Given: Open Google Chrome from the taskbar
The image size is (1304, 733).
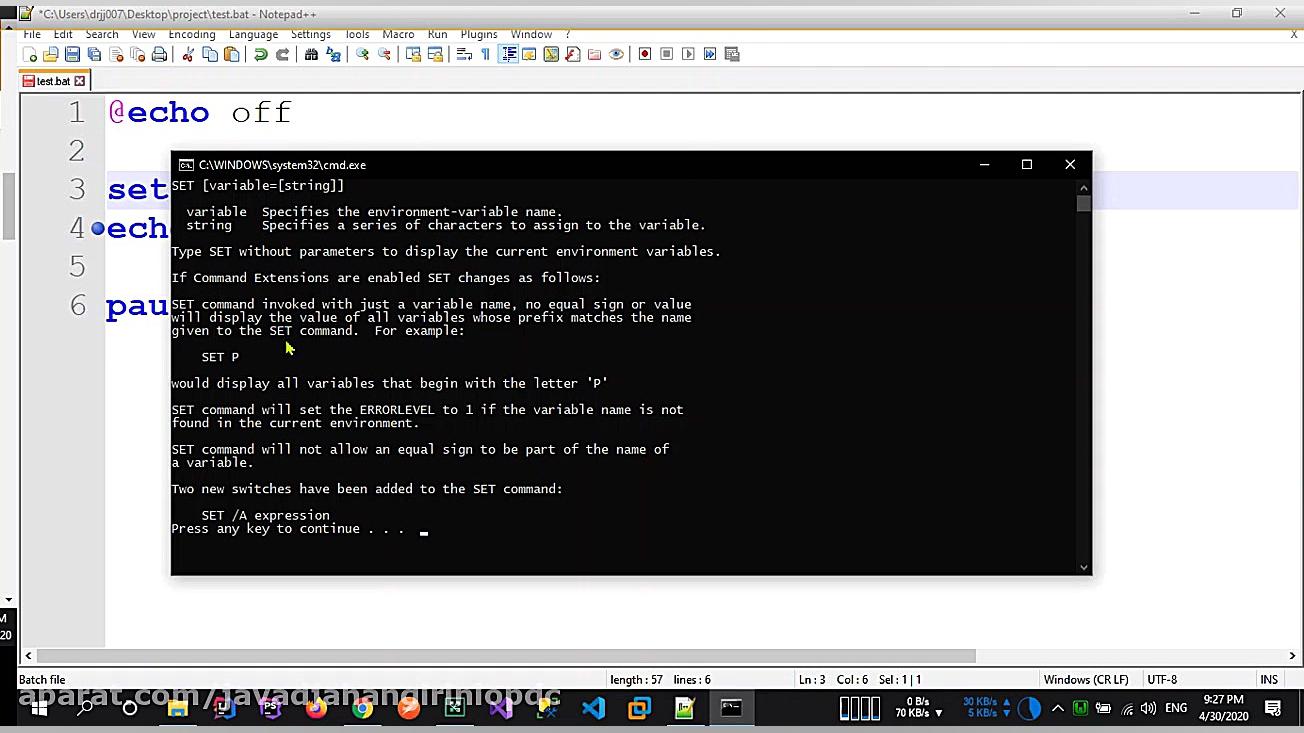Looking at the screenshot, I should click(362, 708).
